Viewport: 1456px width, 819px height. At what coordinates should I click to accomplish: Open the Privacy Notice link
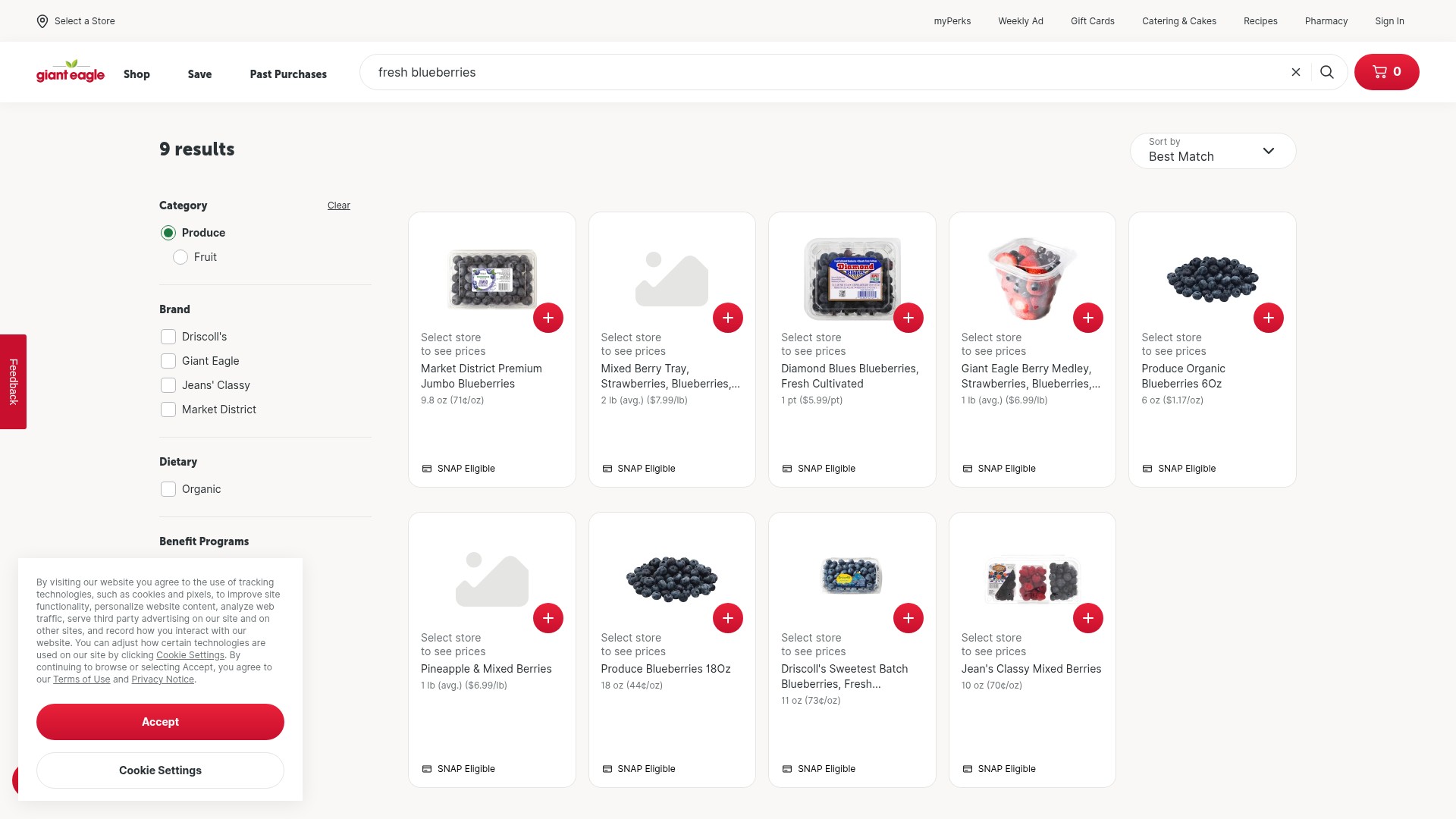(x=162, y=679)
